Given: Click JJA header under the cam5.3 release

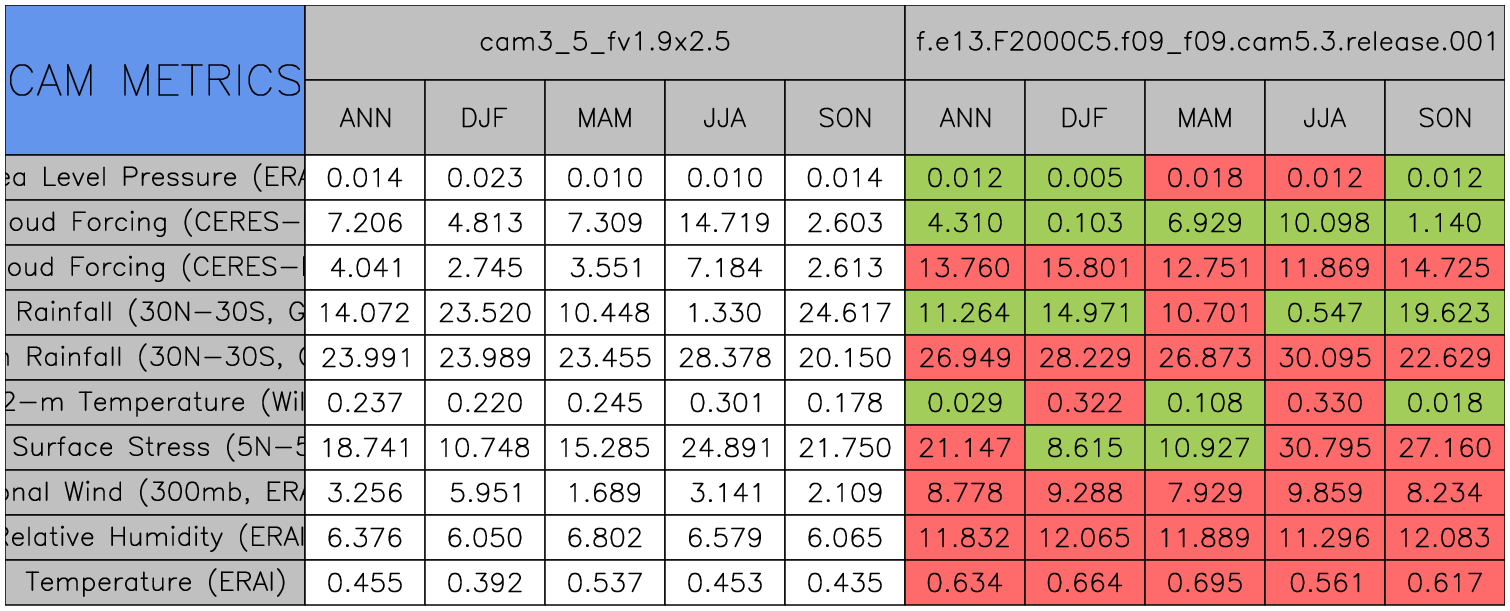Looking at the screenshot, I should [1324, 118].
